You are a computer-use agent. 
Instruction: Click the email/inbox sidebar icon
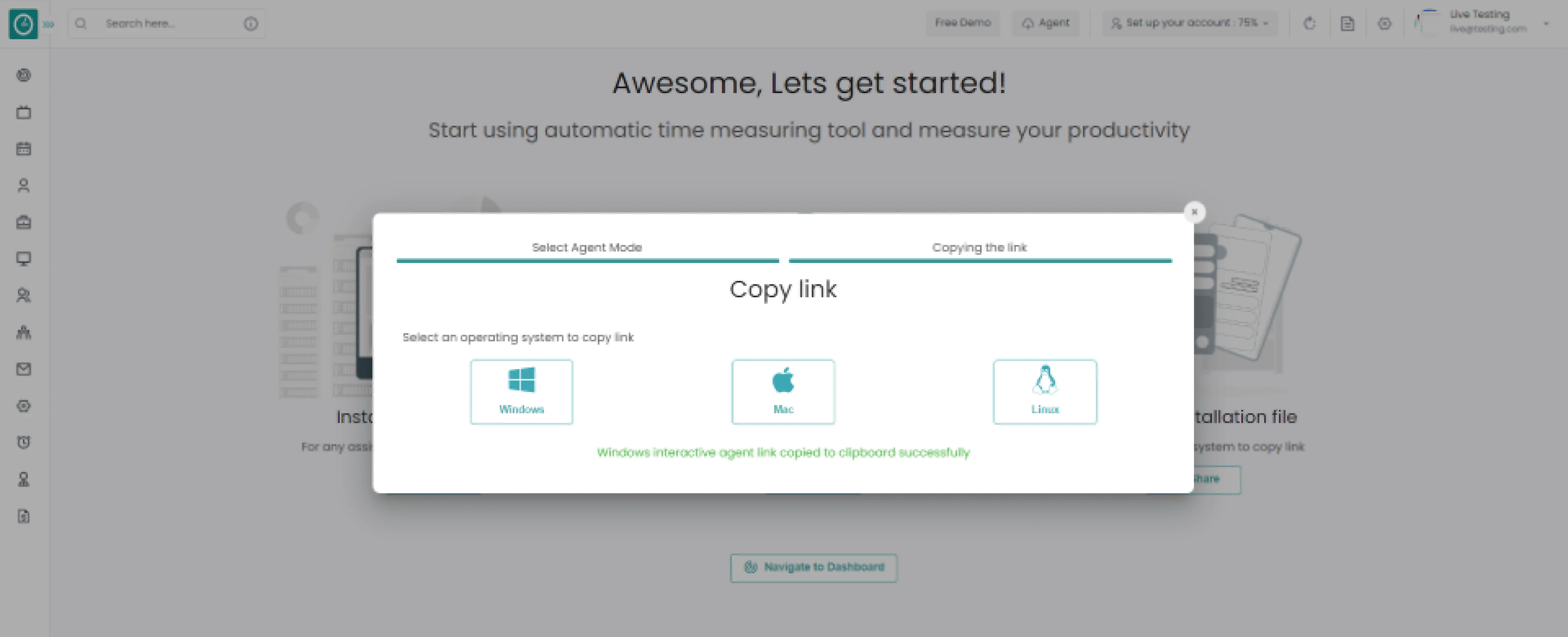click(x=24, y=370)
